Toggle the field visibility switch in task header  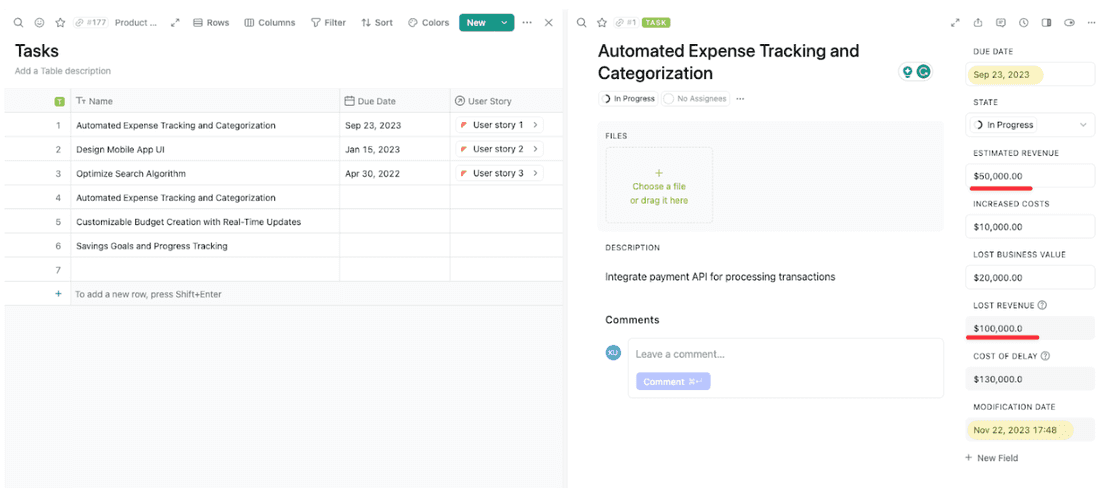(x=1069, y=22)
